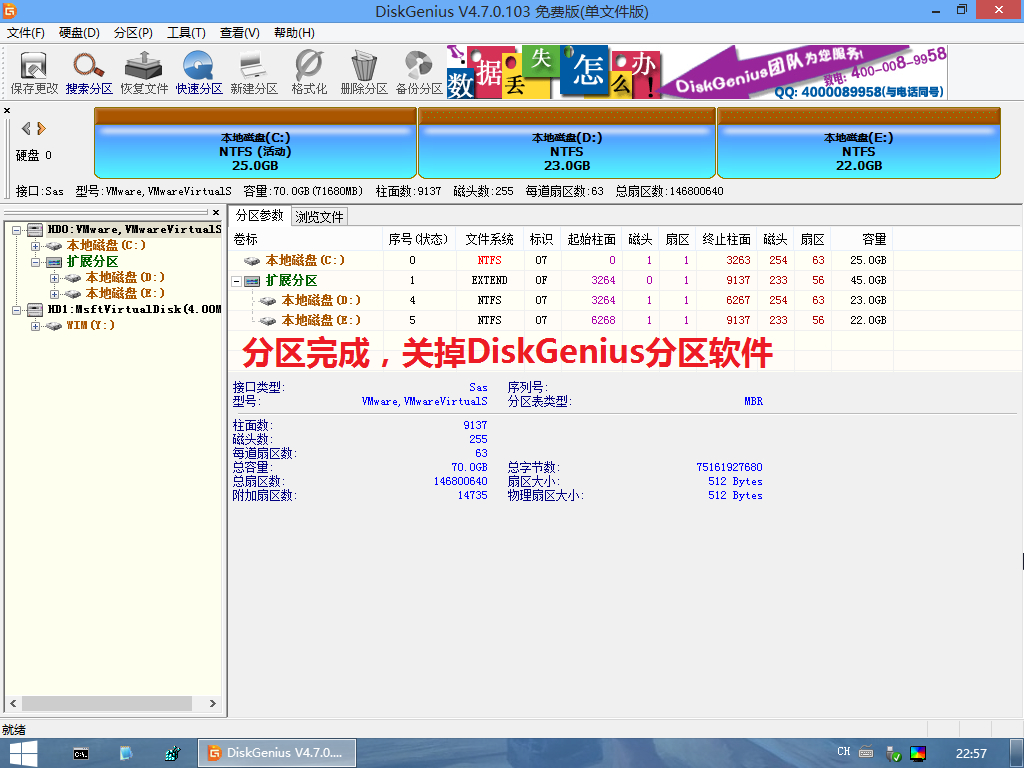
Task: Open the 工具(T) menu
Action: [x=186, y=33]
